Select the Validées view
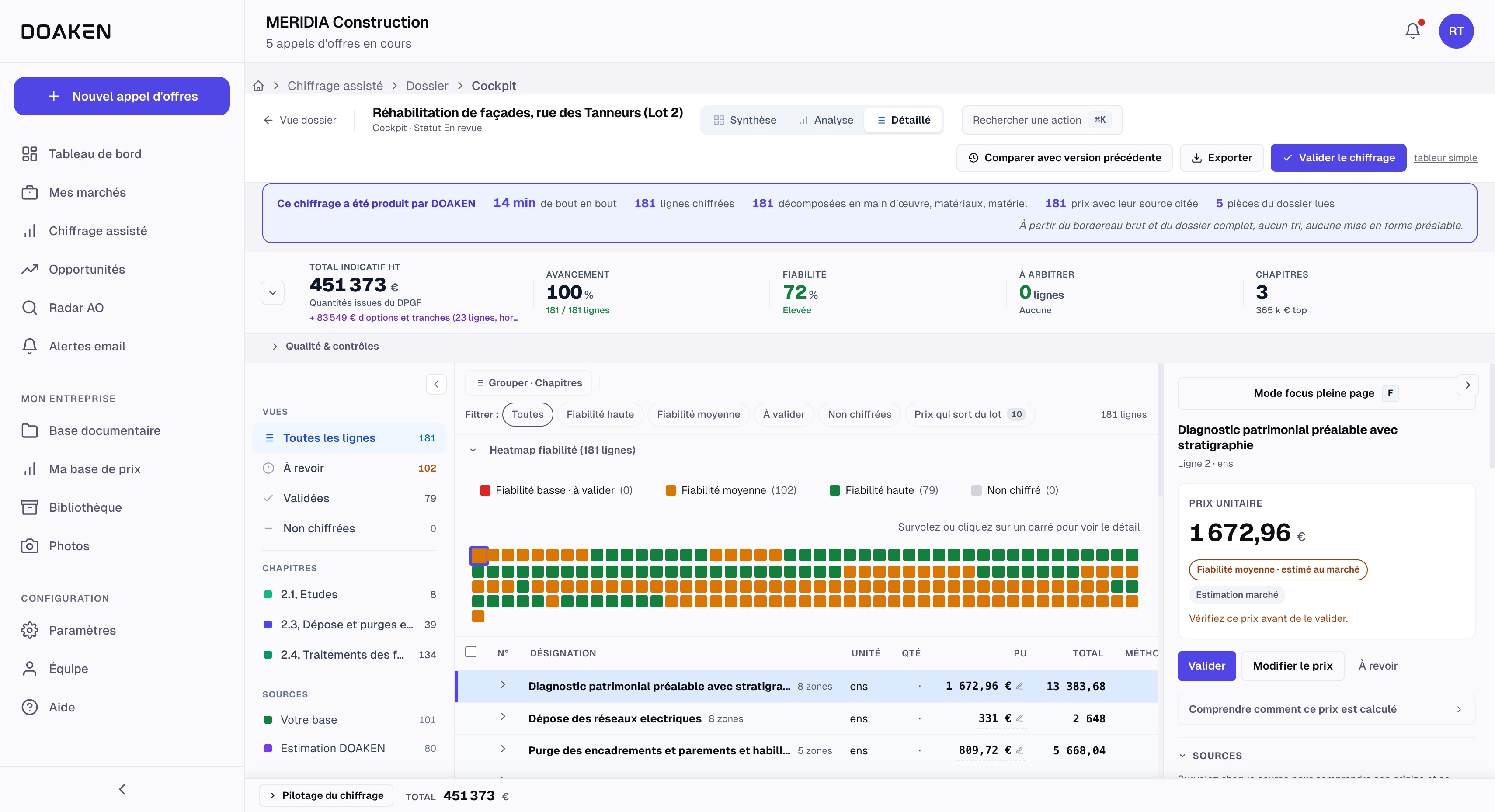This screenshot has width=1495, height=812. [349, 499]
